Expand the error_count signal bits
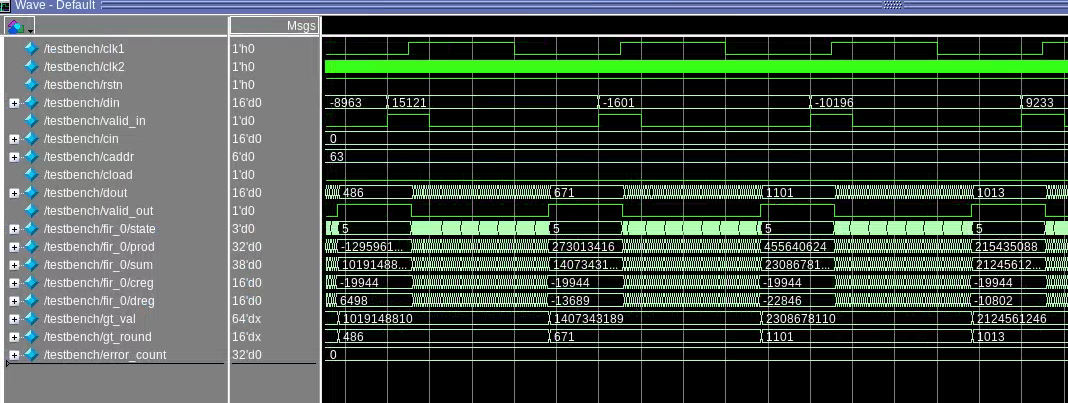Screen dimensions: 1068x403 (x=14, y=355)
